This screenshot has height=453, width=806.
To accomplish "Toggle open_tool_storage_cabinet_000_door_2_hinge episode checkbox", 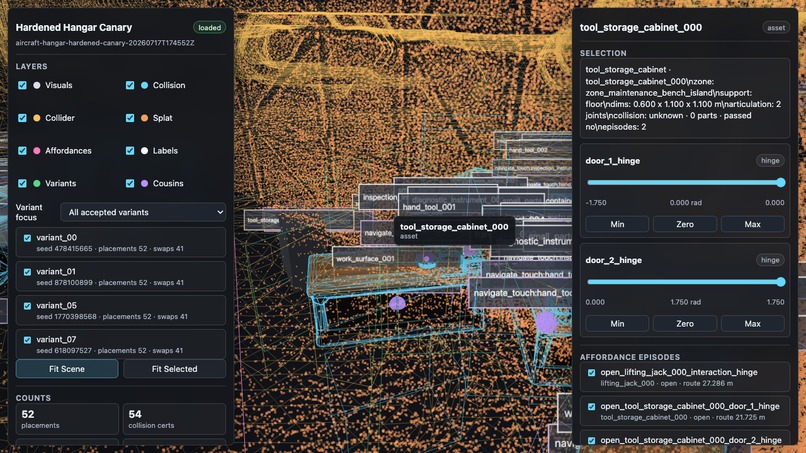I will 591,440.
